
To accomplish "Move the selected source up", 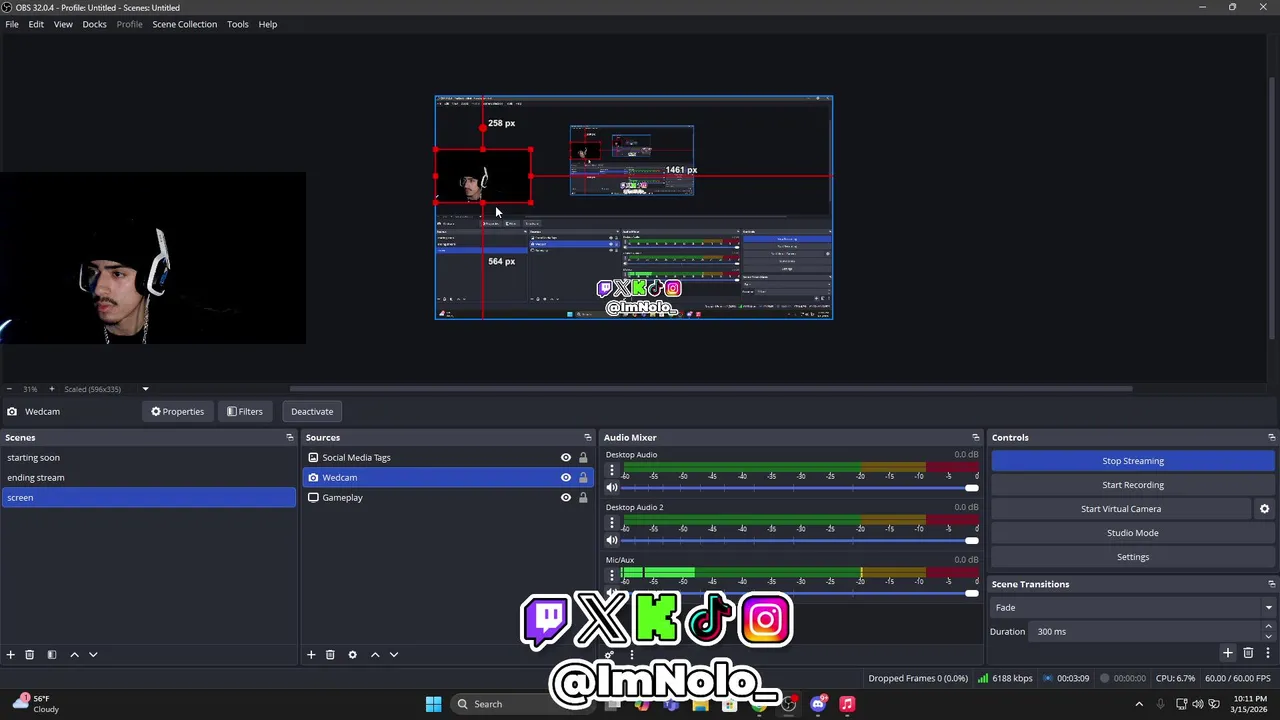I will [375, 655].
